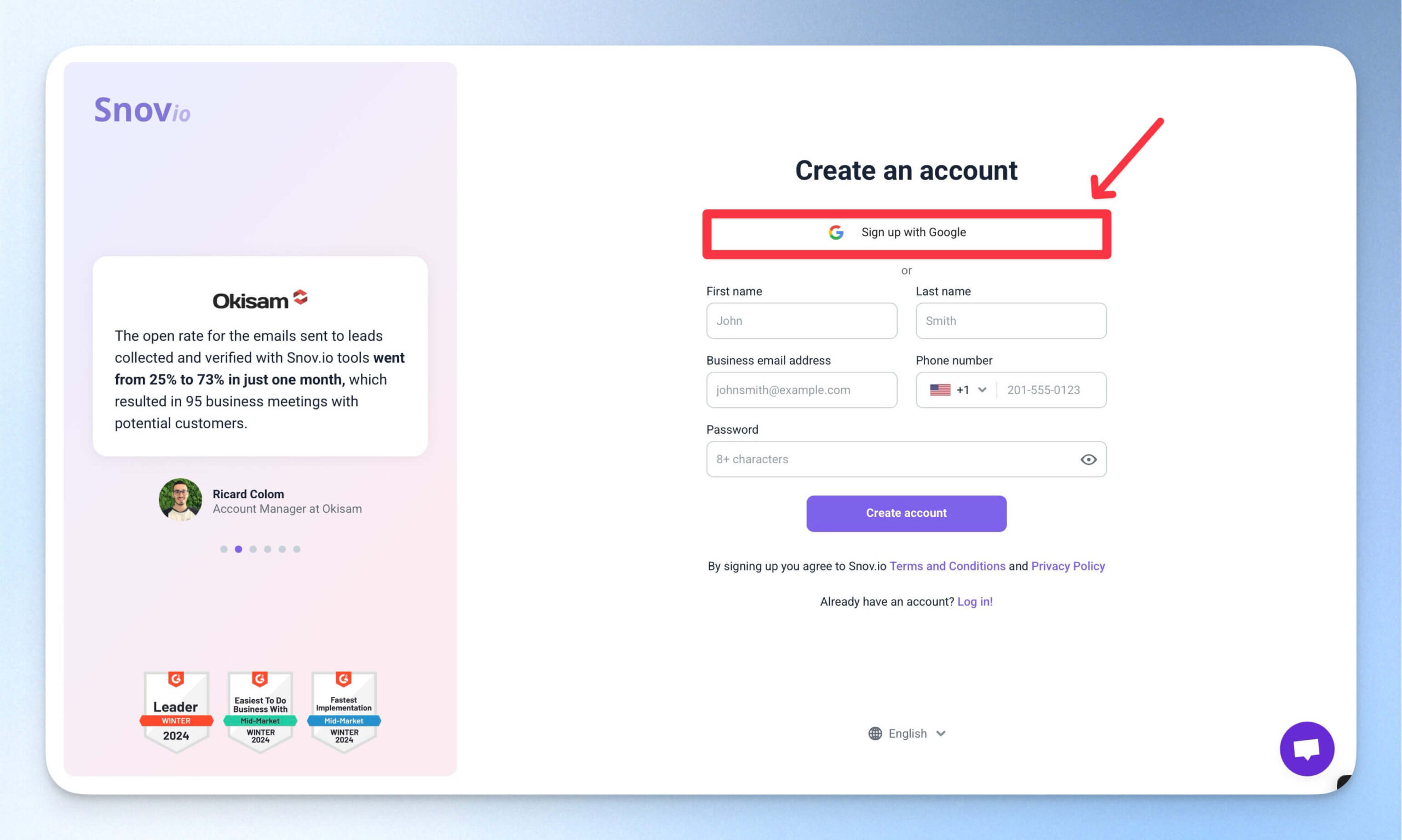Open the Privacy Policy link
Image resolution: width=1402 pixels, height=840 pixels.
tap(1067, 566)
